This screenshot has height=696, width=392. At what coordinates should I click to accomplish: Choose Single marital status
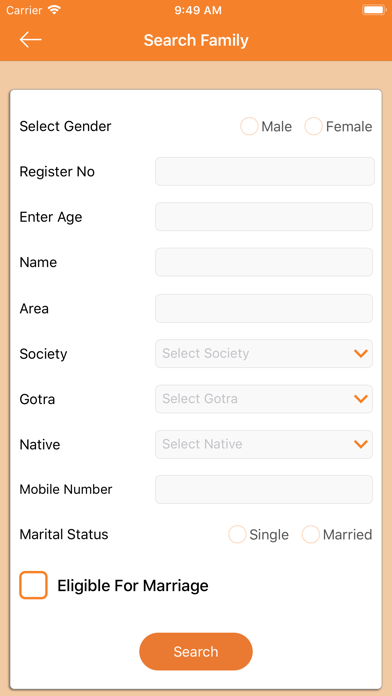tap(237, 534)
